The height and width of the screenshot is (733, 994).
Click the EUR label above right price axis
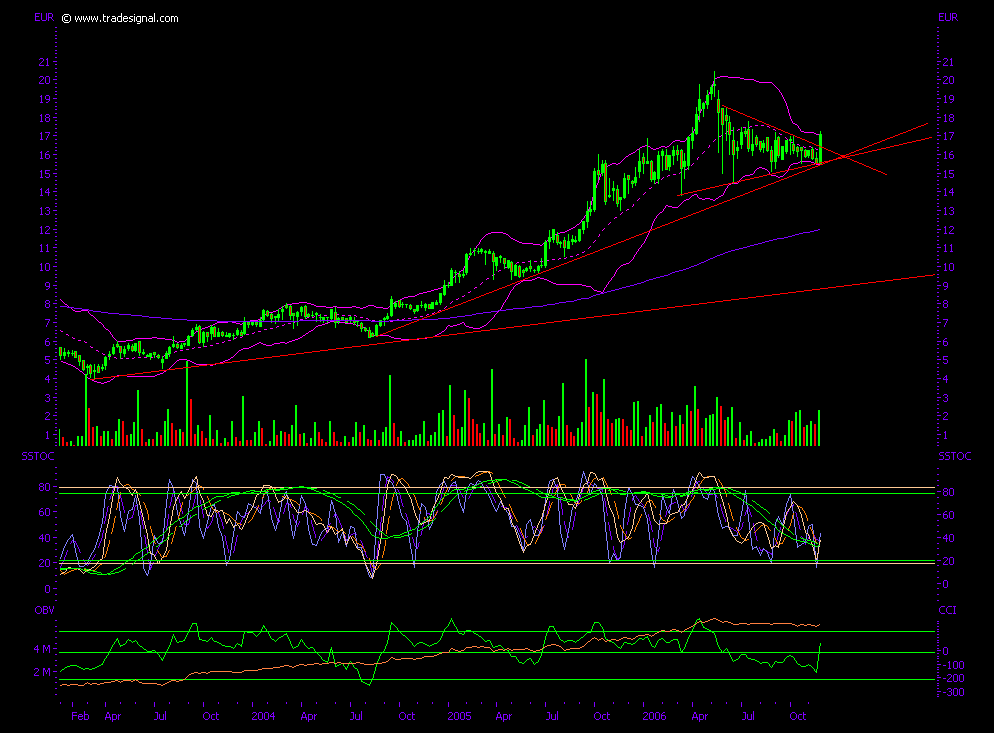(948, 18)
